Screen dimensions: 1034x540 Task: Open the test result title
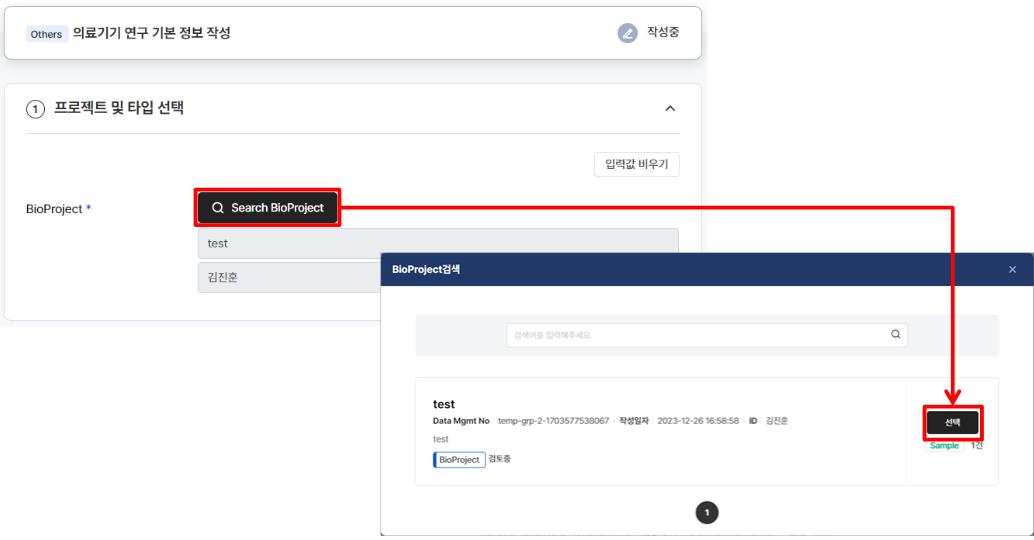tap(443, 404)
